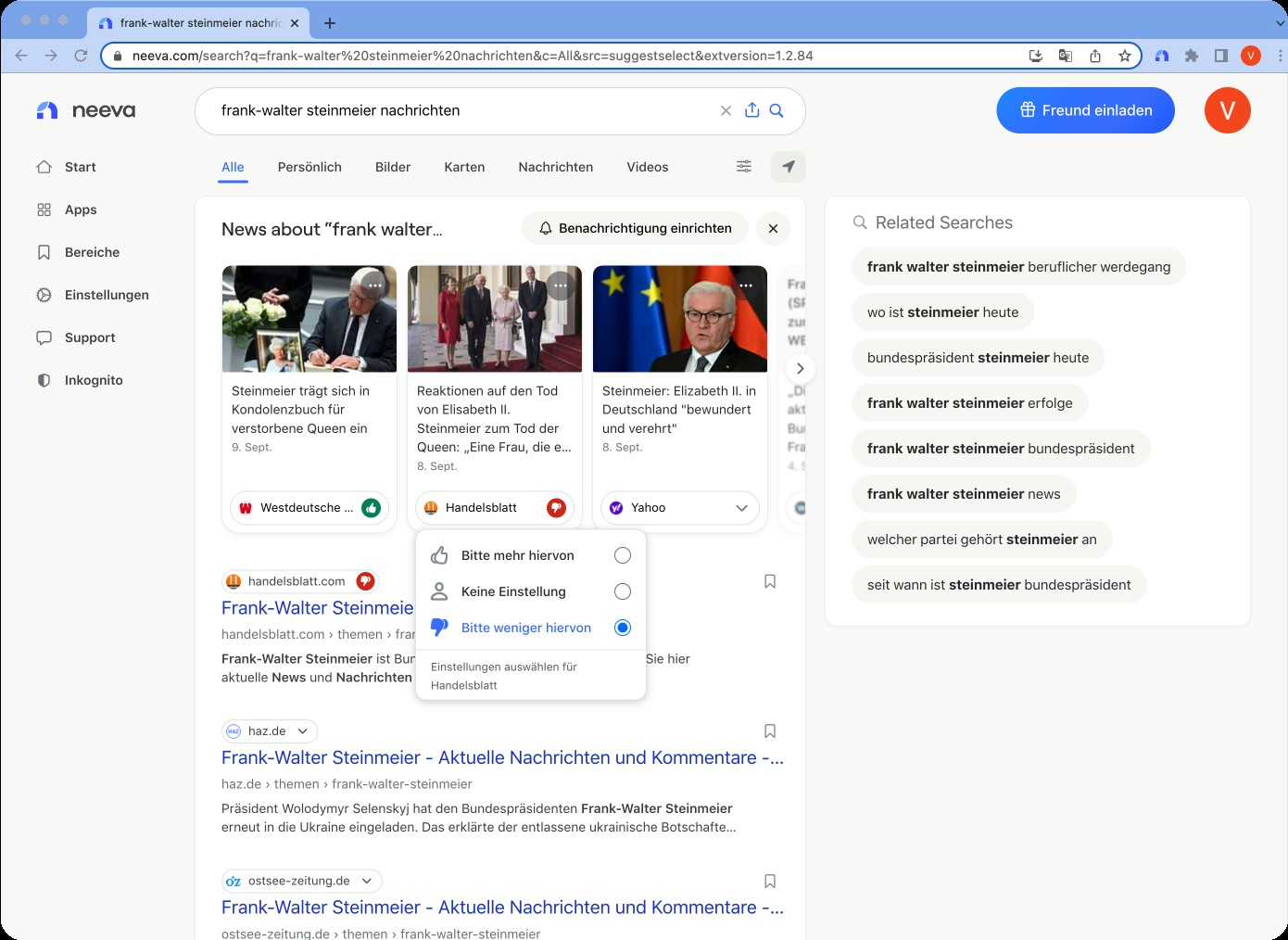Click 'Benachrichtigung einrichten' button
1288x940 pixels.
pos(635,228)
